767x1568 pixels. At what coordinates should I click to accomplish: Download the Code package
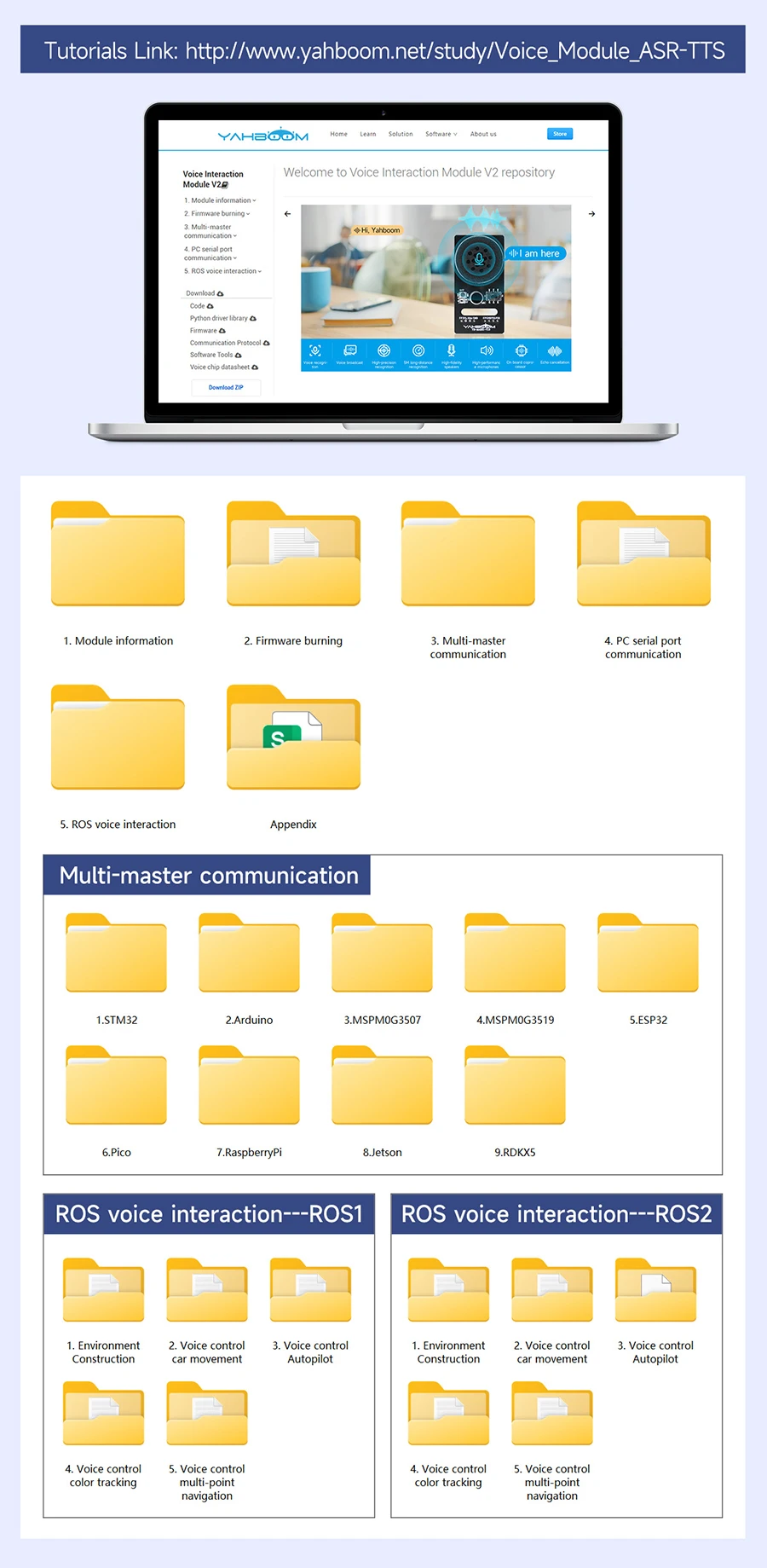tap(202, 306)
